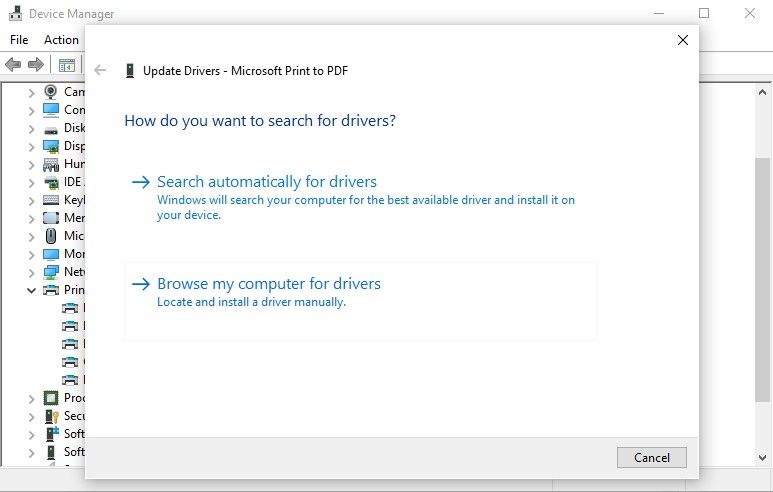Select the camera device icon
The image size is (773, 492).
point(50,92)
